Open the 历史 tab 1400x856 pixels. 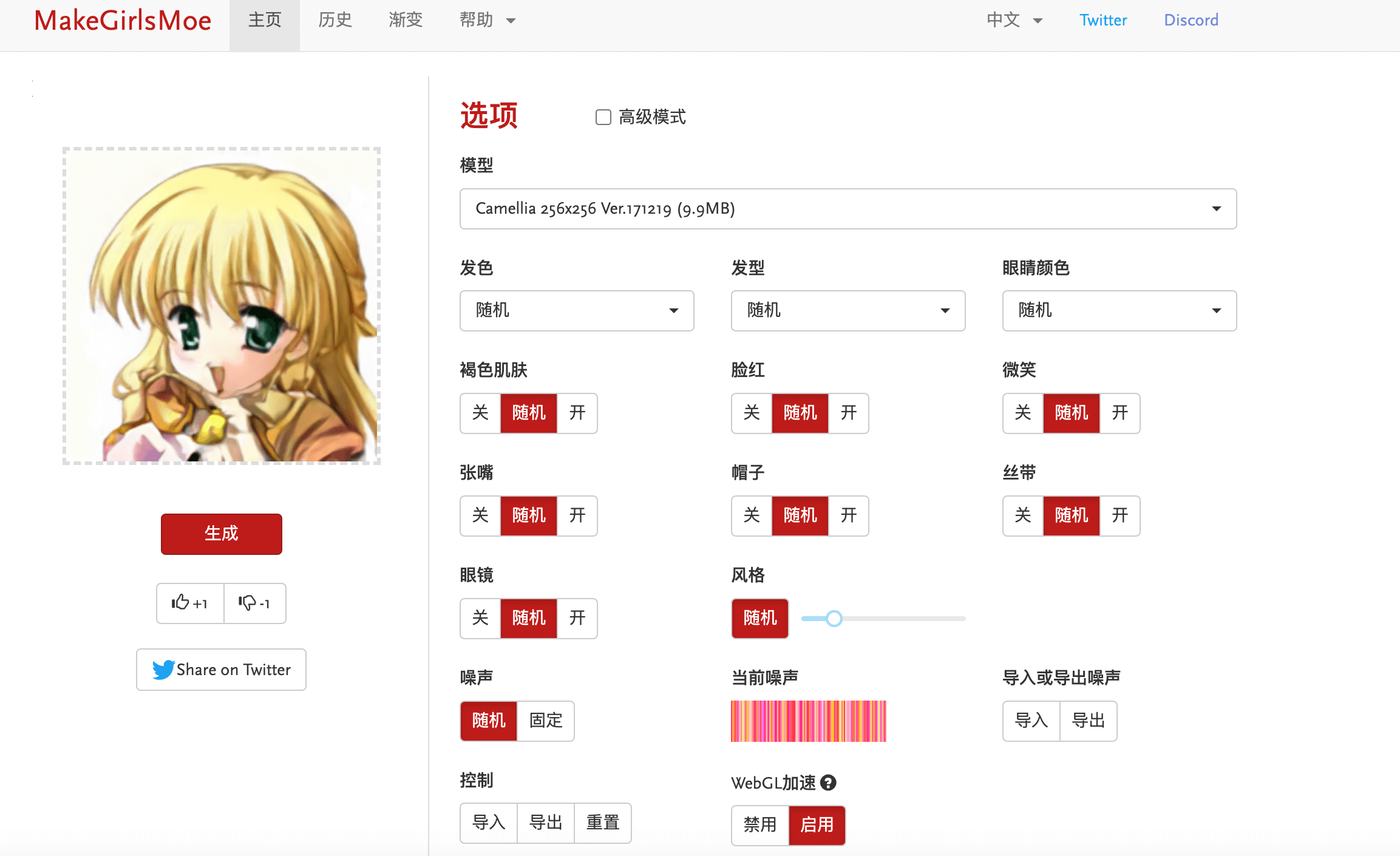pyautogui.click(x=335, y=21)
